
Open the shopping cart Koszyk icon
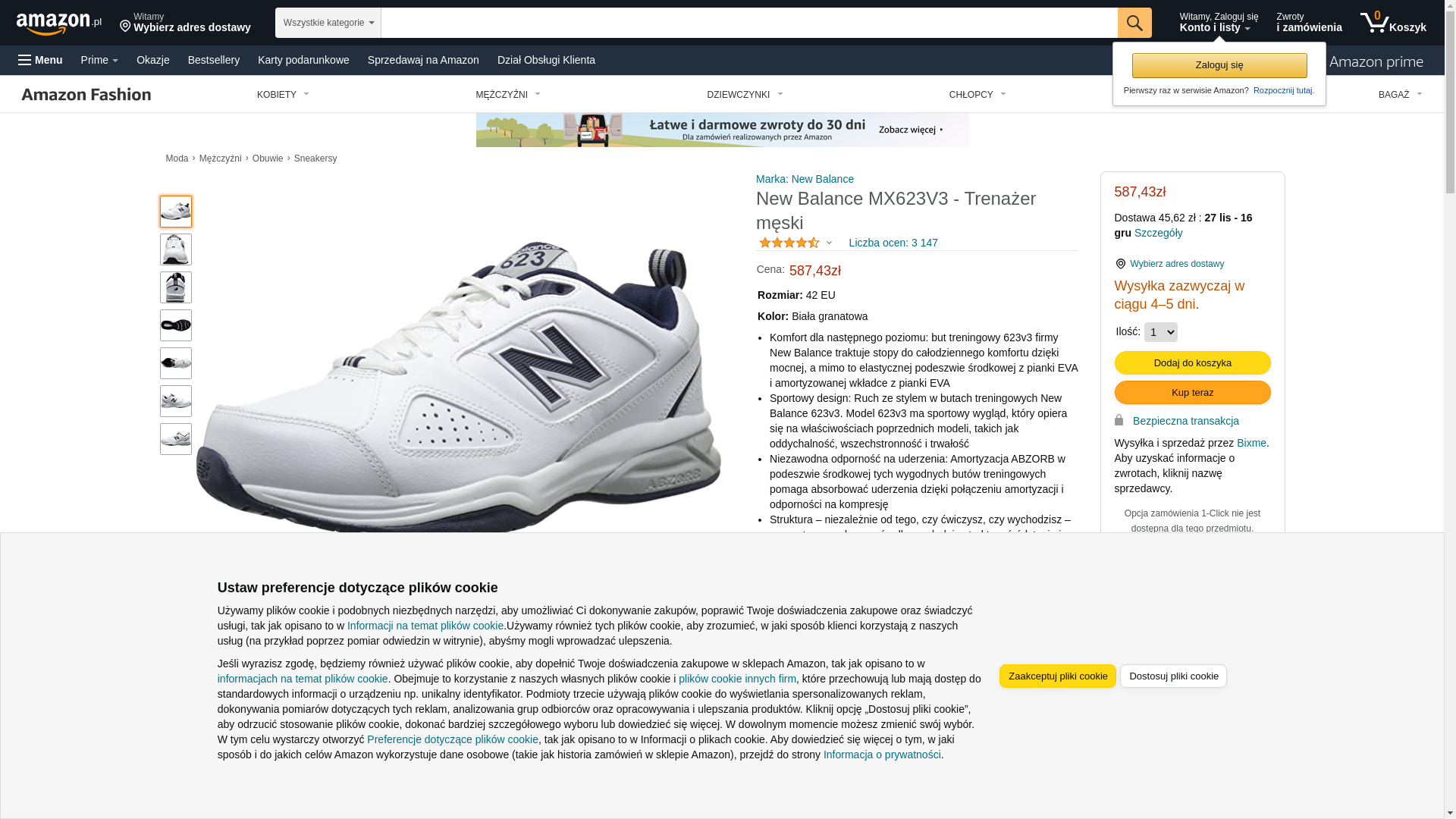(1393, 23)
